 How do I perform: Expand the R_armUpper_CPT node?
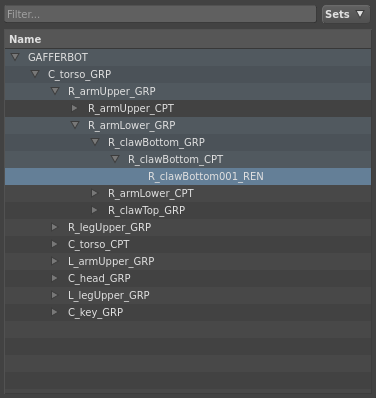[x=75, y=108]
